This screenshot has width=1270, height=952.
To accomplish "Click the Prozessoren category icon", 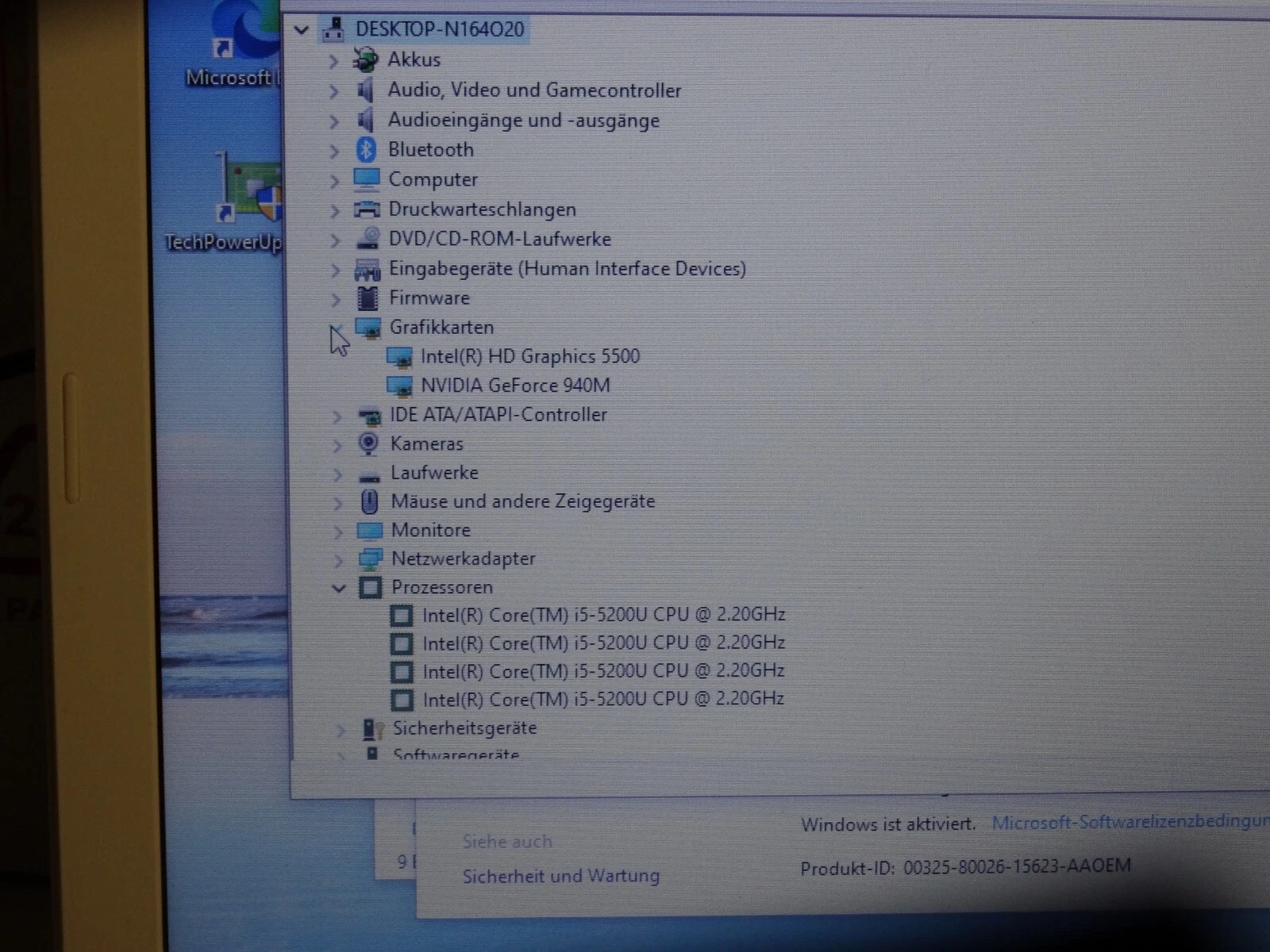I will (371, 588).
